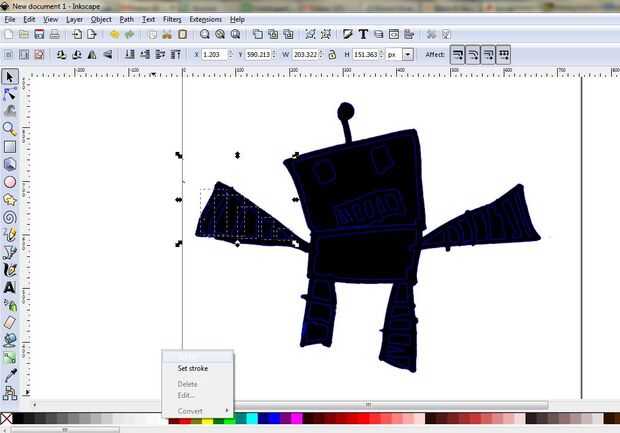Open the Fill and Stroke dialog icon
The height and width of the screenshot is (433, 620).
click(348, 34)
